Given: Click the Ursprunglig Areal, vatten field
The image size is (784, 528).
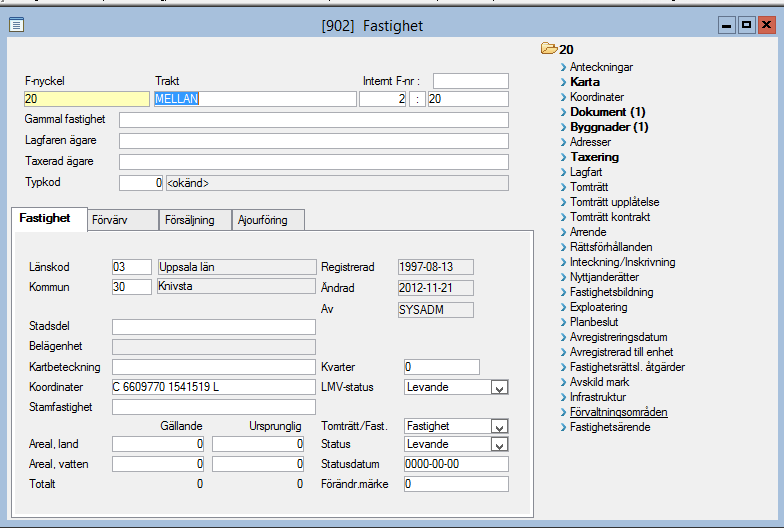Looking at the screenshot, I should tap(258, 464).
